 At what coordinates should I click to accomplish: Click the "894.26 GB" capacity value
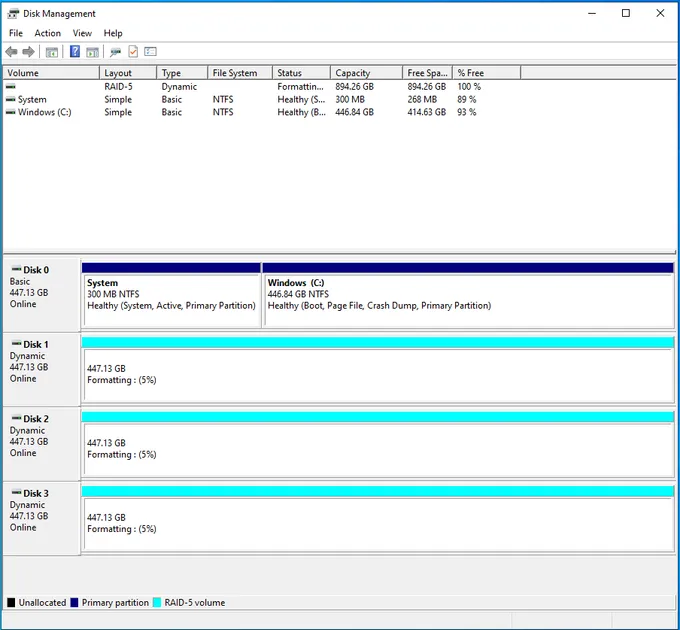(x=354, y=87)
